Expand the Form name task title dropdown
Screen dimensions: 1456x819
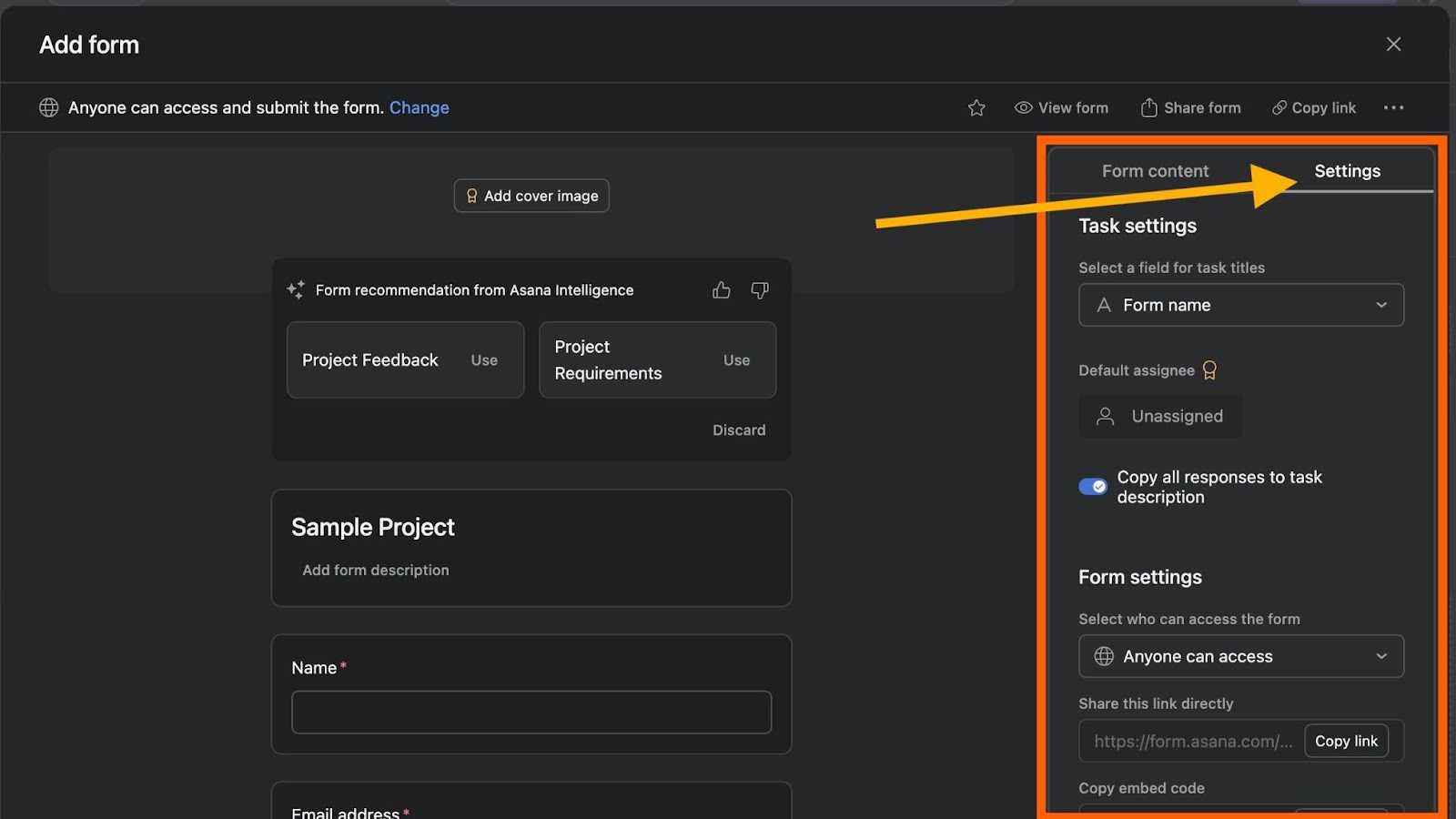point(1241,305)
